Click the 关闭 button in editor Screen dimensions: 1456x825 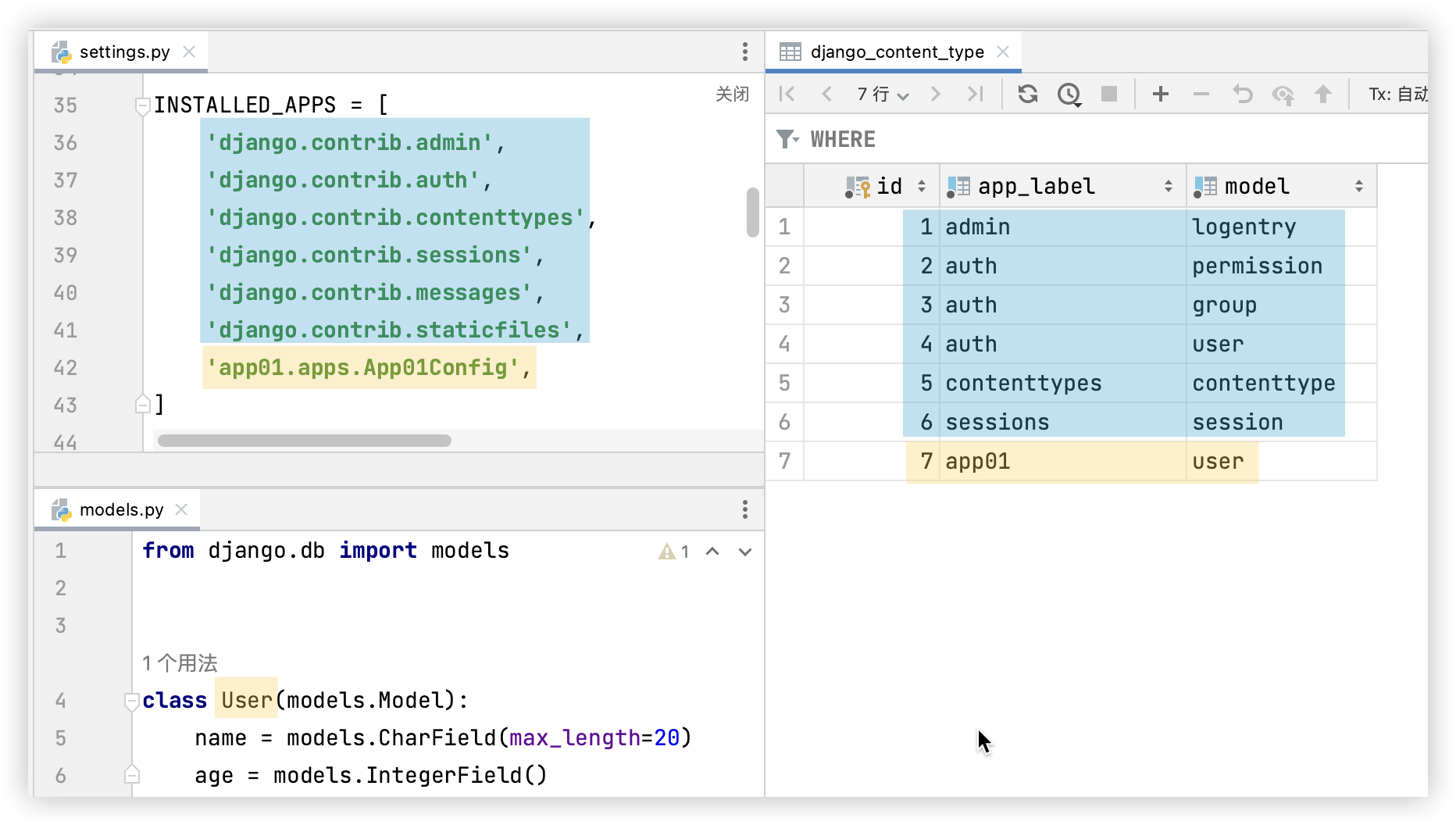coord(732,94)
